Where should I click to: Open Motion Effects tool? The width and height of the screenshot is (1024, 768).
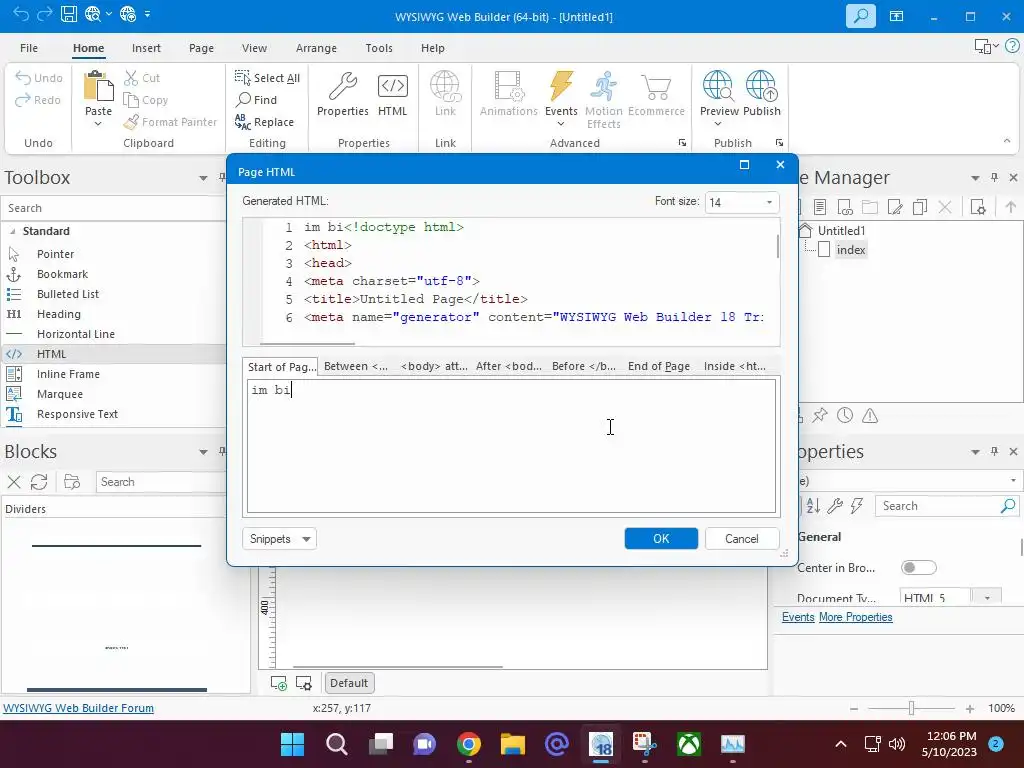(x=603, y=99)
